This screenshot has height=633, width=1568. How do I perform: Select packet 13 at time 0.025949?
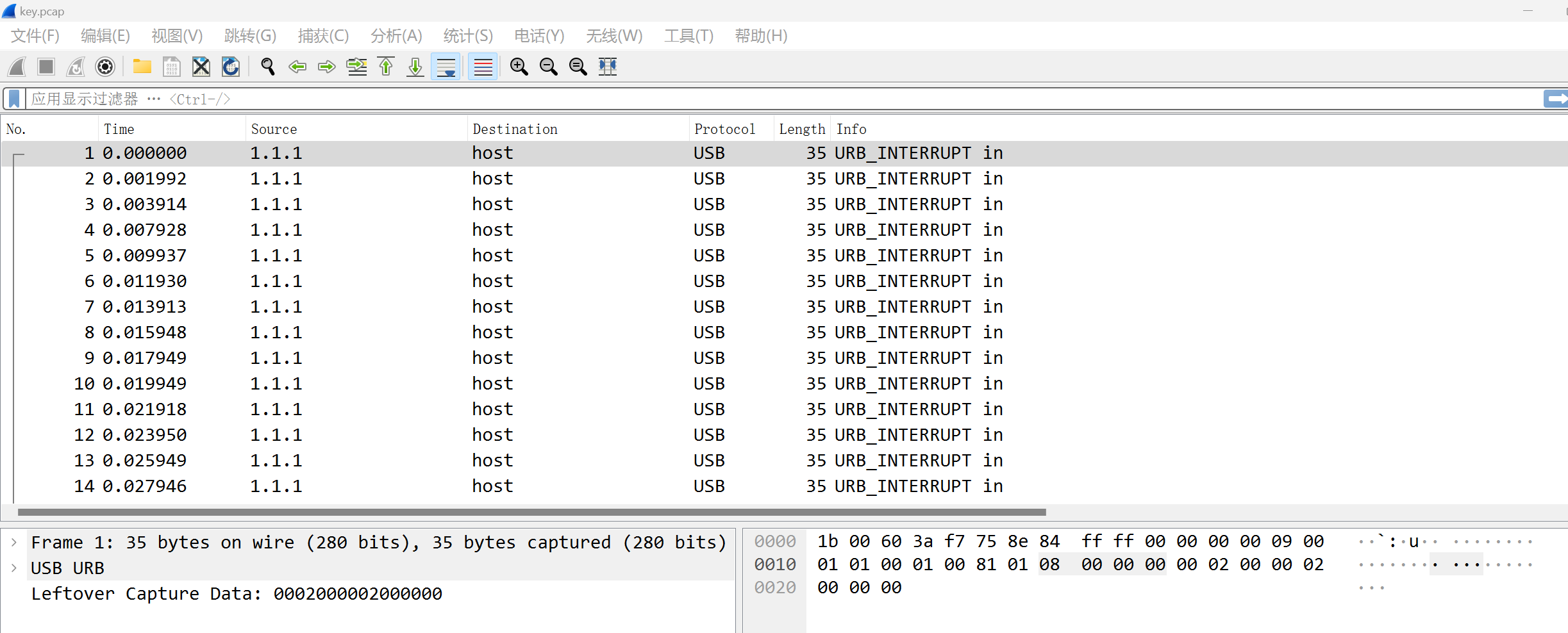coord(785,461)
